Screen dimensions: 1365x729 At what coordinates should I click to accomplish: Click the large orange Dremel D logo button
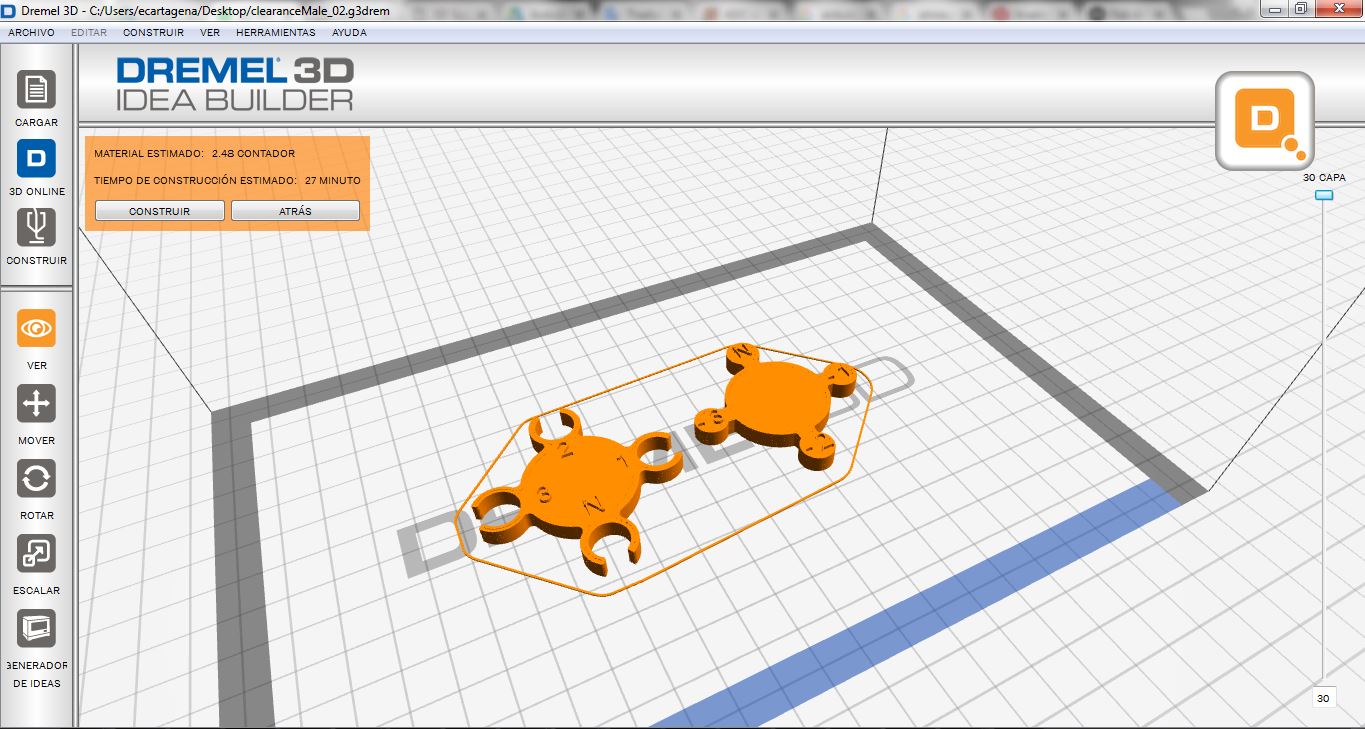coord(1264,120)
